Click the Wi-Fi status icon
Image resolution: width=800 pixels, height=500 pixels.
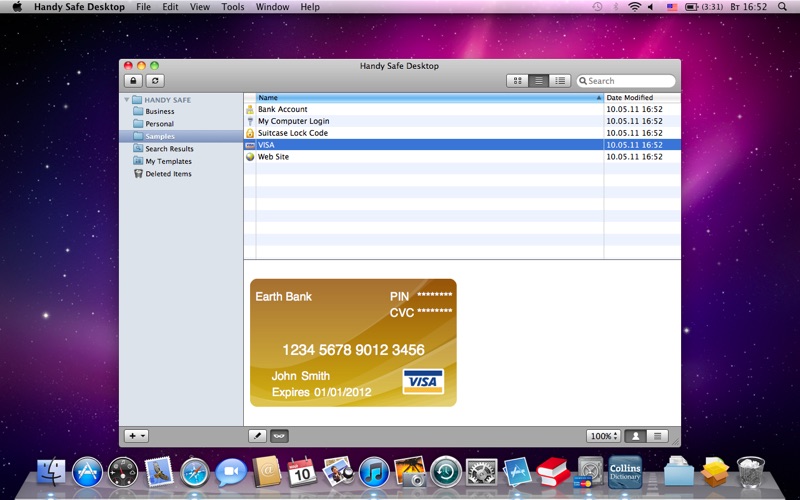point(634,7)
